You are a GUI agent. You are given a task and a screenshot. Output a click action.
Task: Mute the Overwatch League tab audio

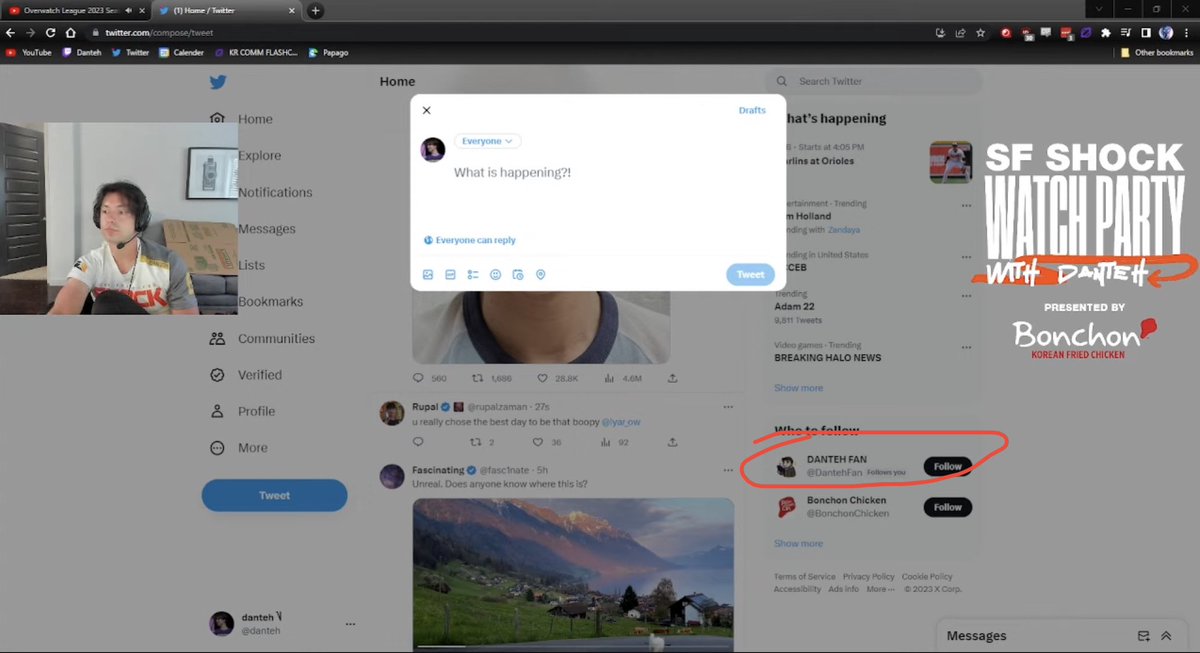point(129,10)
